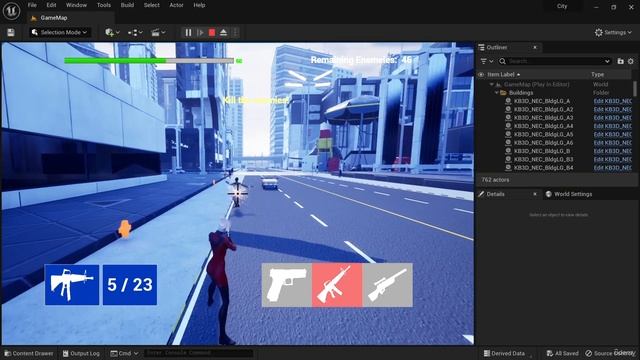Open Edit link for KB3D_NEC_BldgLG_A

612,101
